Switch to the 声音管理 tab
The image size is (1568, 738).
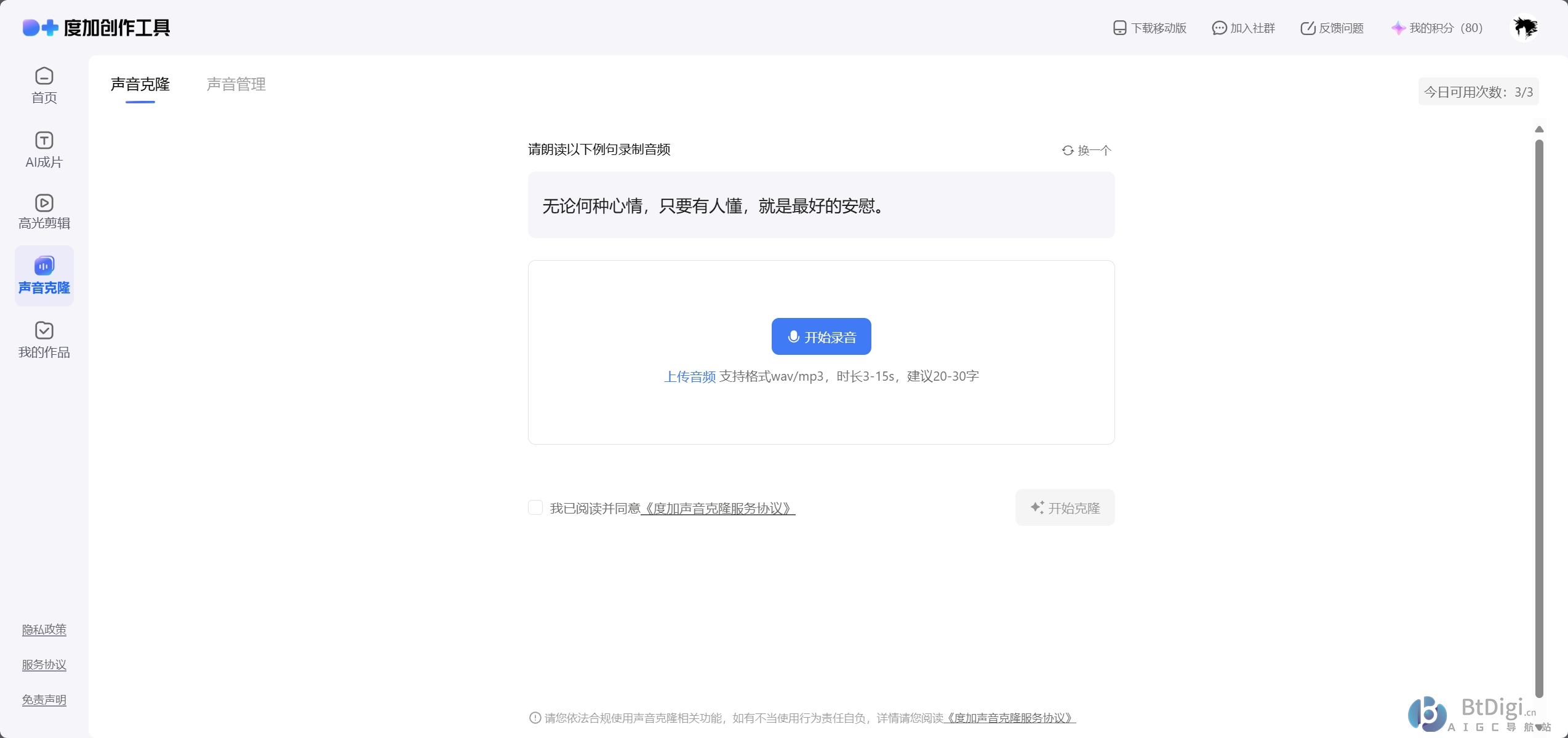coord(236,84)
